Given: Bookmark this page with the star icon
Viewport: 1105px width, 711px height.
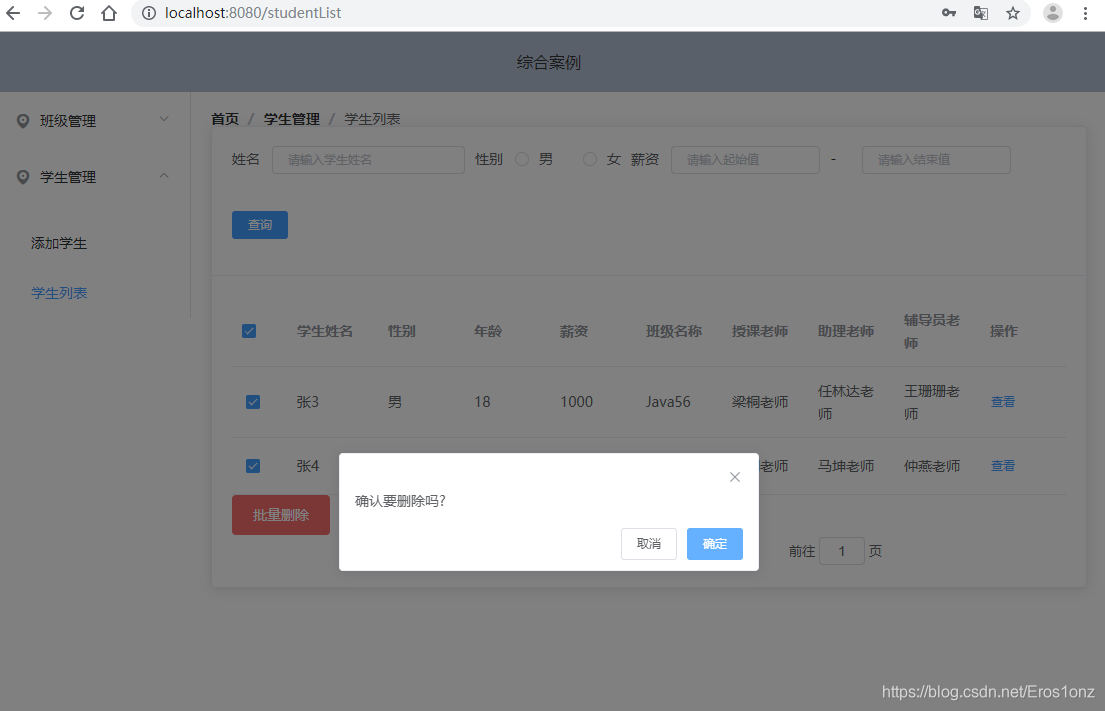Looking at the screenshot, I should [x=1013, y=13].
